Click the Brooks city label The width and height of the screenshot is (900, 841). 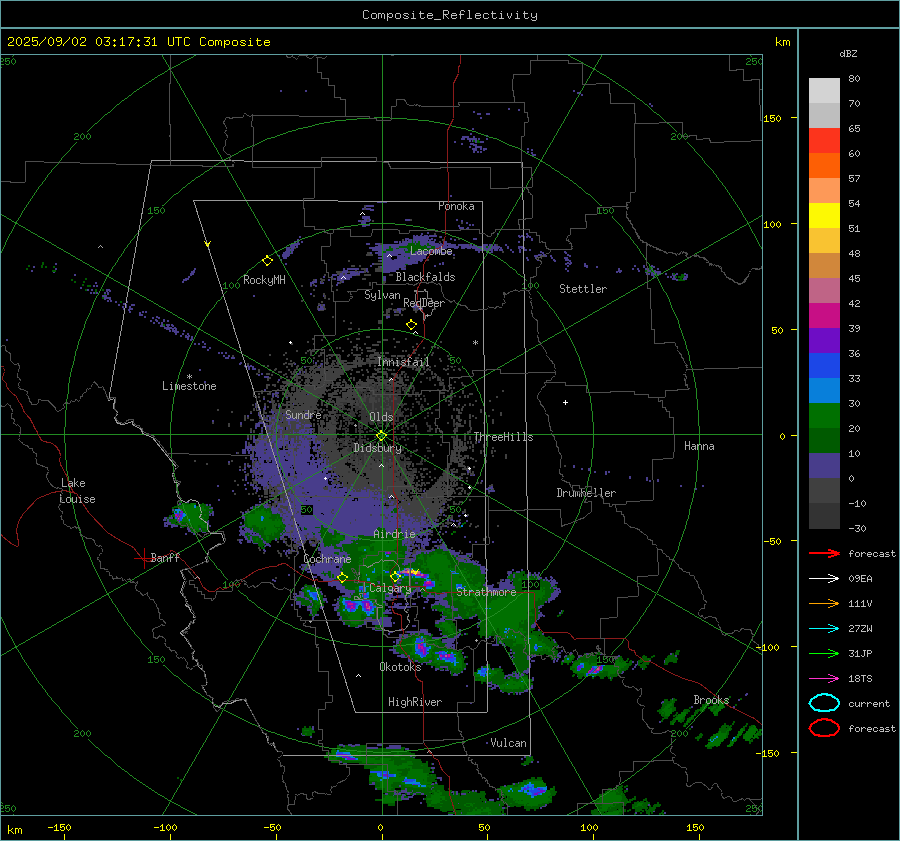[711, 700]
